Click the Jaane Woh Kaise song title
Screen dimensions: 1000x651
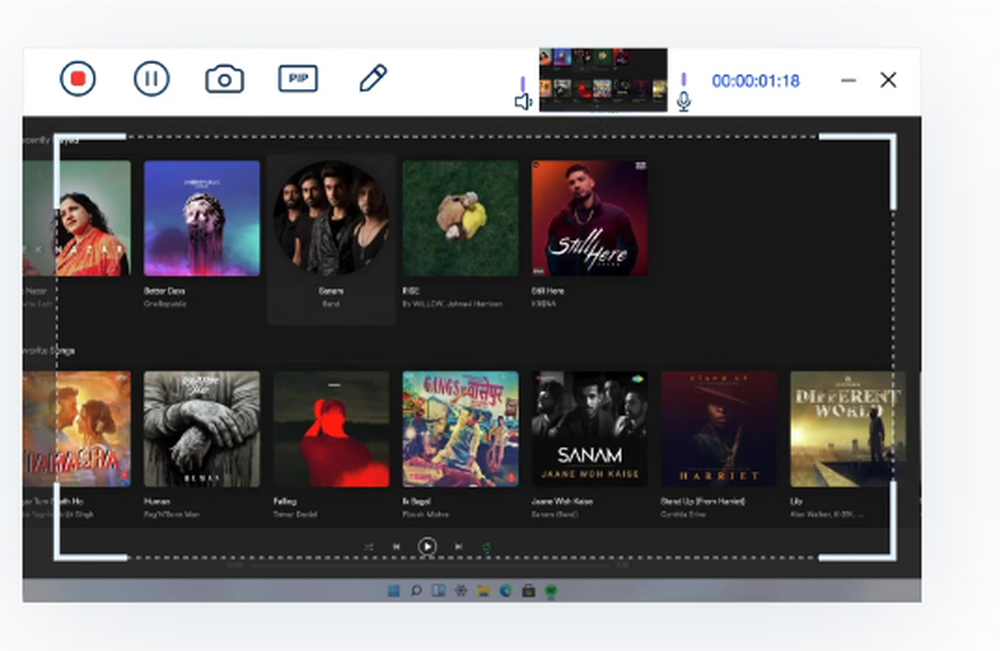(x=562, y=501)
